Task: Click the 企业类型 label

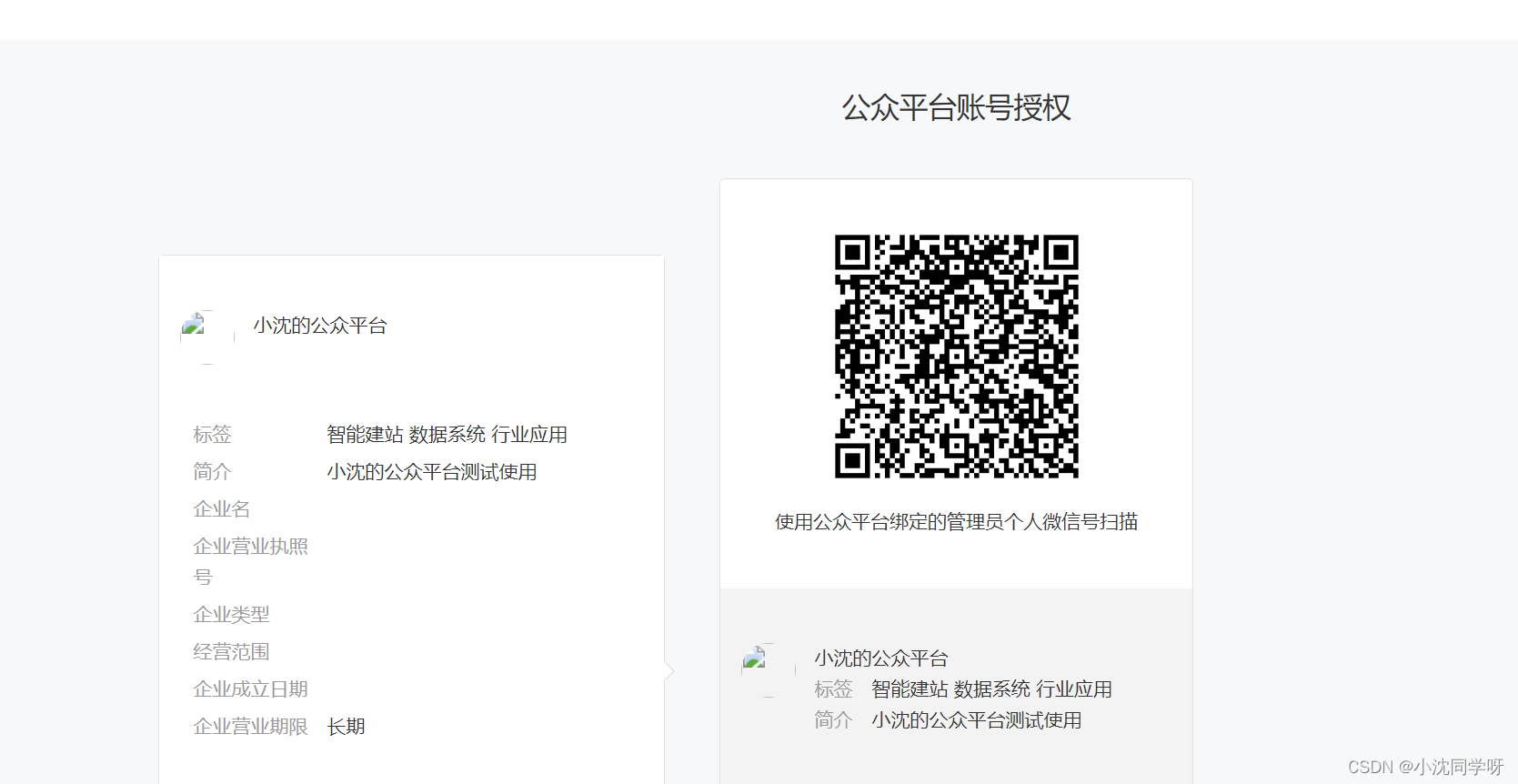Action: pos(231,615)
